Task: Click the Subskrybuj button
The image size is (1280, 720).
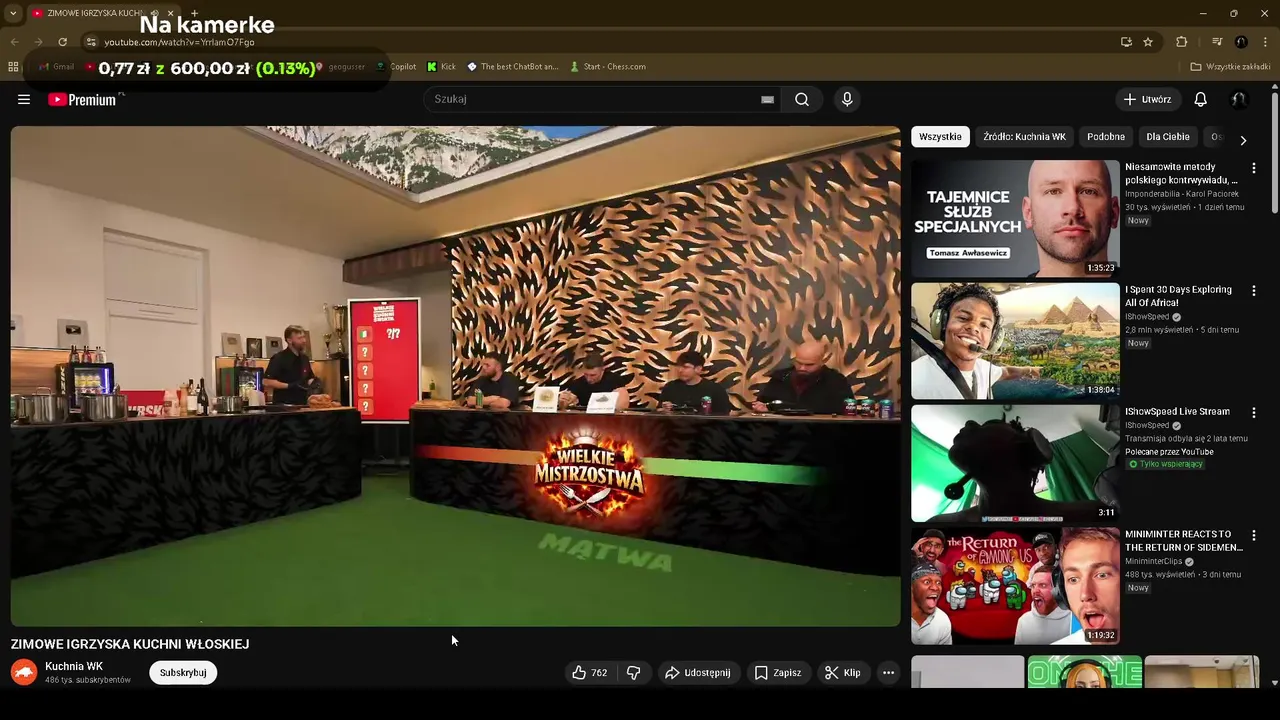Action: coord(183,673)
